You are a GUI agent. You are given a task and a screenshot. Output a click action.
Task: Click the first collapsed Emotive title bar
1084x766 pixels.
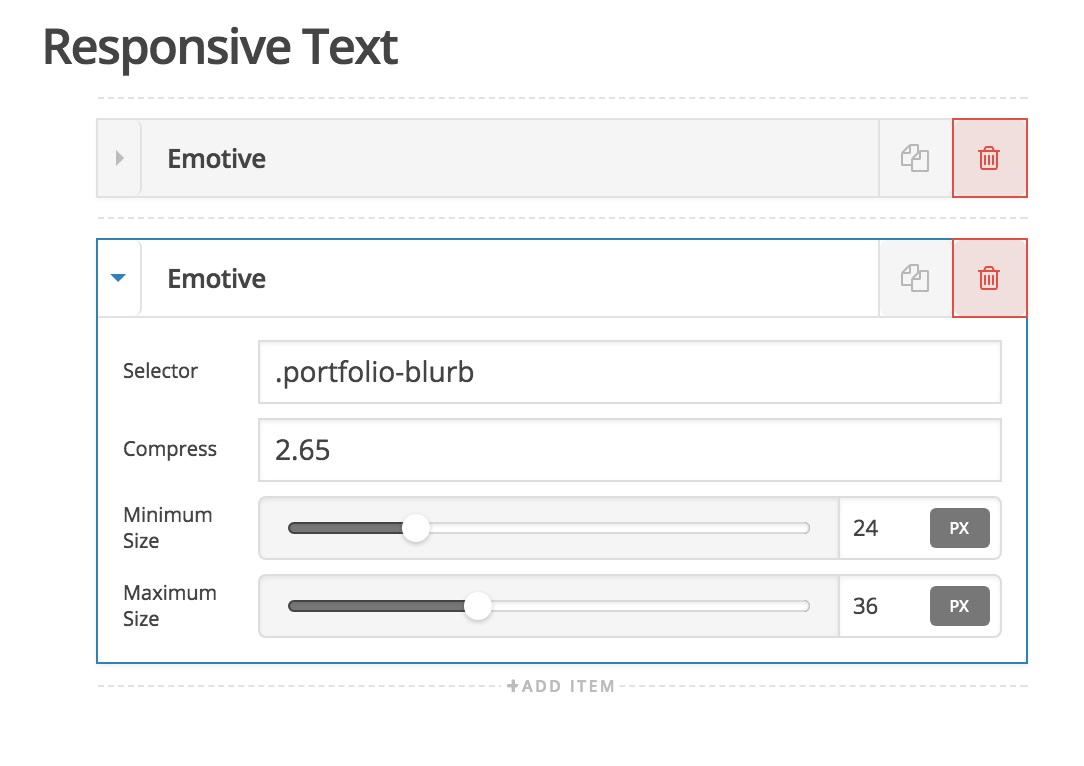click(x=510, y=158)
